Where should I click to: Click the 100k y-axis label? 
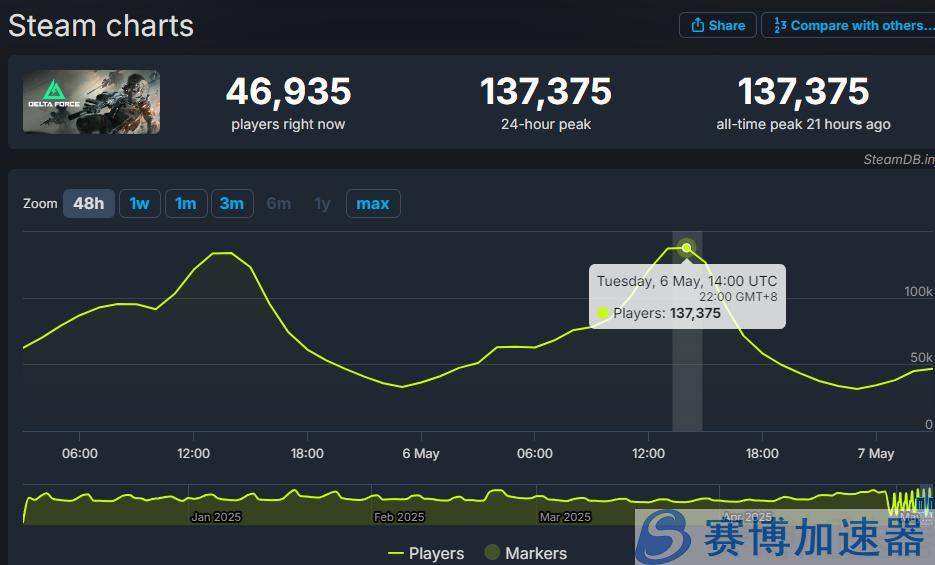918,291
